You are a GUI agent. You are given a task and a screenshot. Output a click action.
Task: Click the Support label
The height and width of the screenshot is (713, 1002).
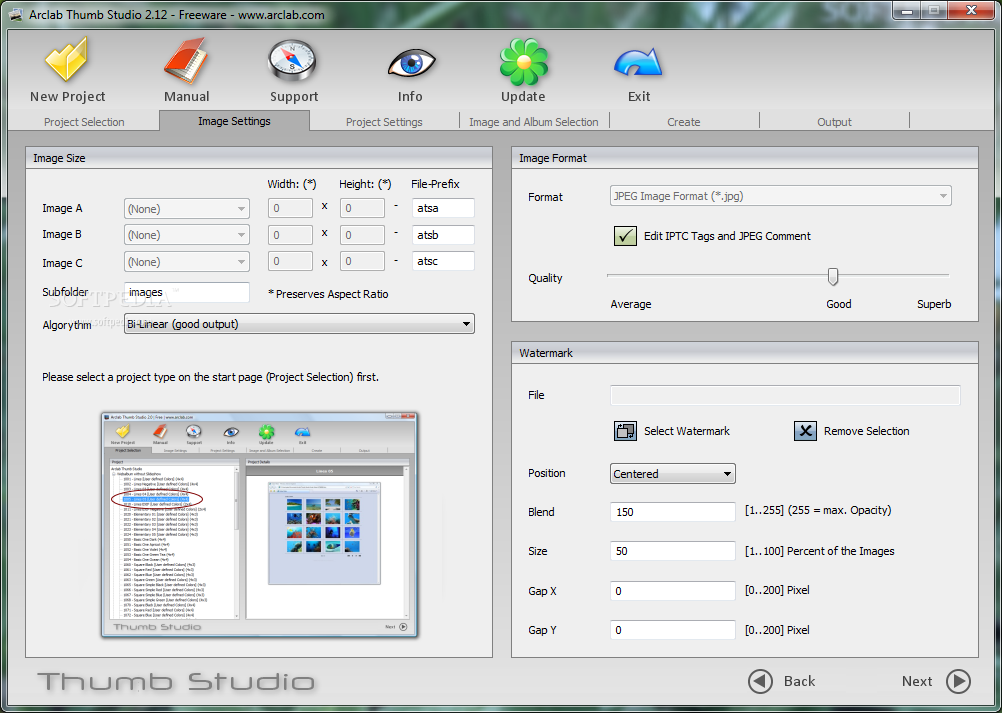pyautogui.click(x=294, y=97)
